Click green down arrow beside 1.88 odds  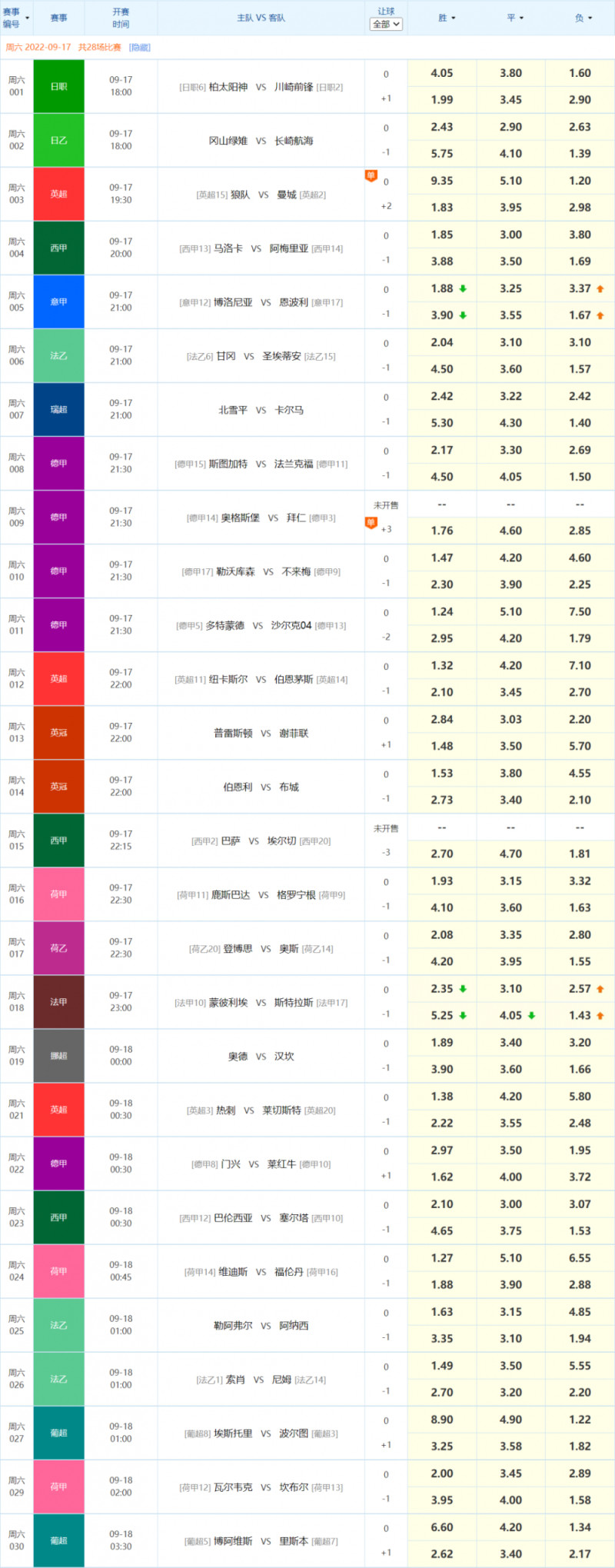click(463, 289)
